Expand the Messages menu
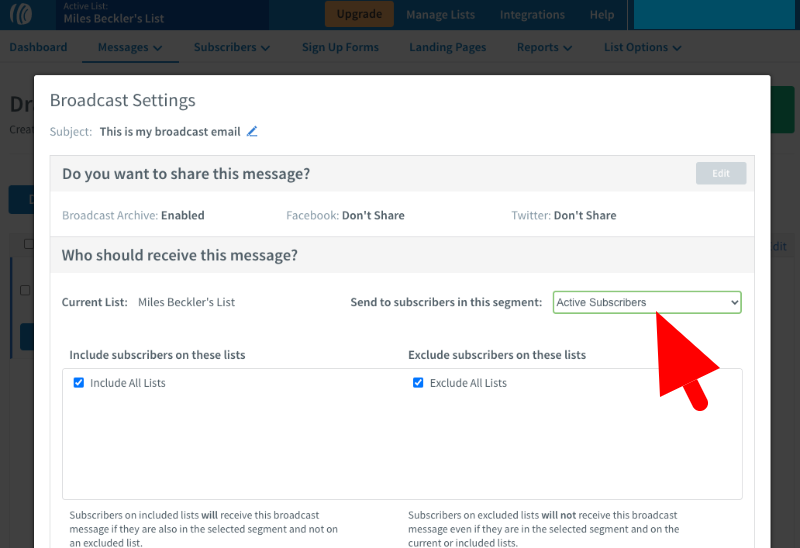The width and height of the screenshot is (800, 548). pyautogui.click(x=130, y=47)
